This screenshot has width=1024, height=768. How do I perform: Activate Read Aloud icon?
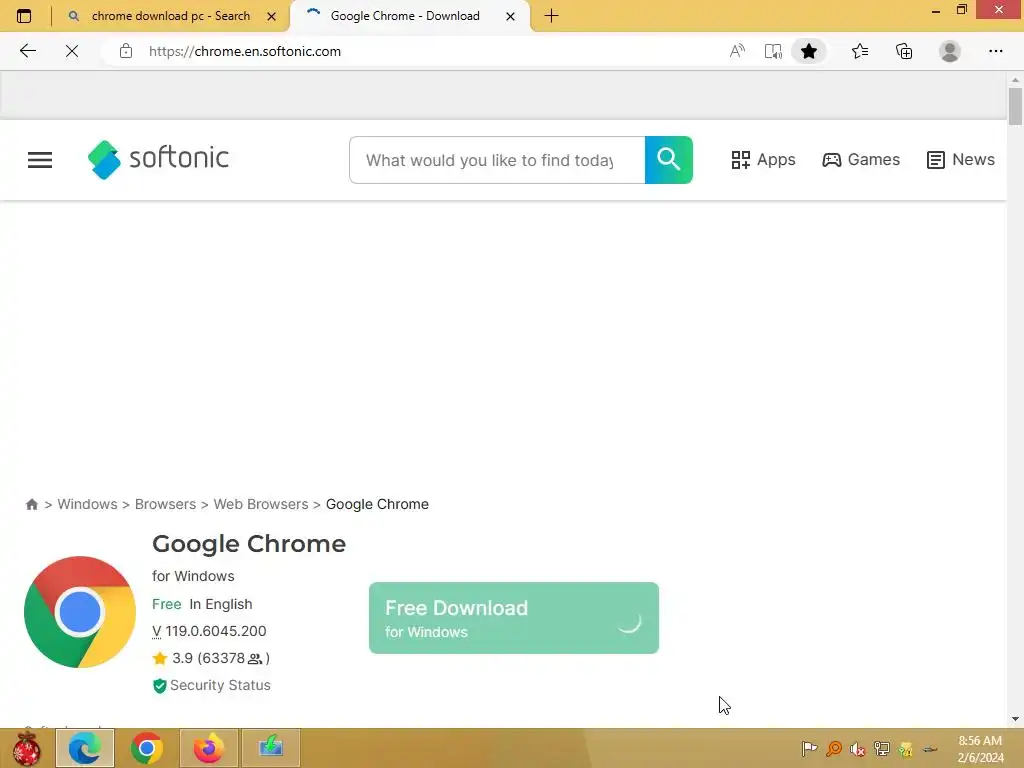pos(737,51)
